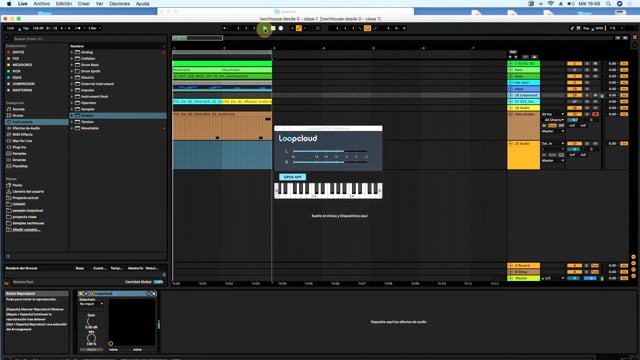Screen dimensions: 640x360
Task: Open All Channels input channel dropdown
Action: (x=553, y=120)
